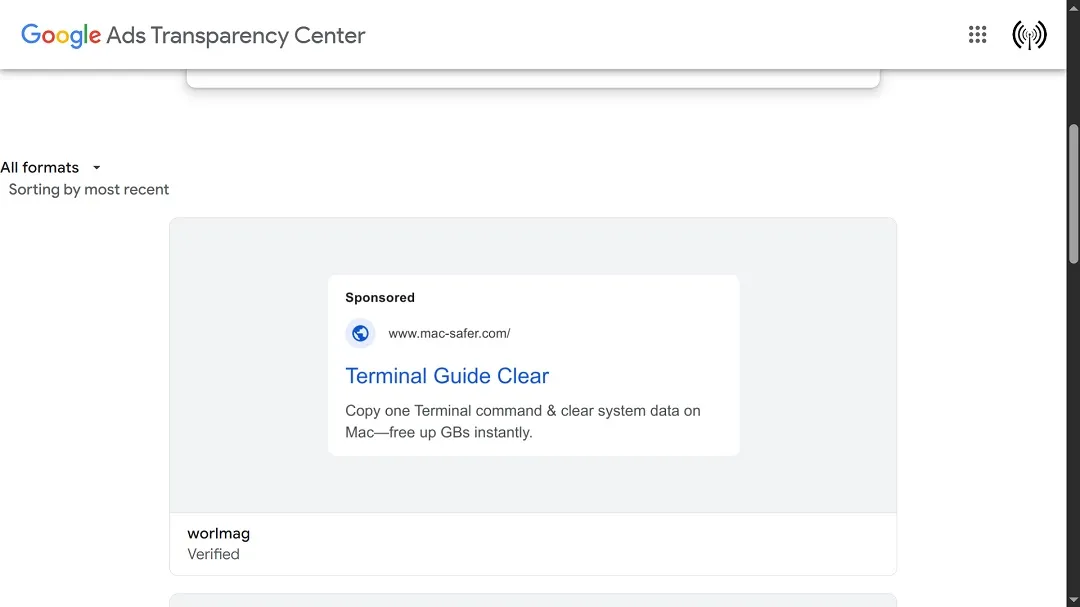The width and height of the screenshot is (1080, 607).
Task: Click the broadcast signal account icon
Action: point(1029,34)
